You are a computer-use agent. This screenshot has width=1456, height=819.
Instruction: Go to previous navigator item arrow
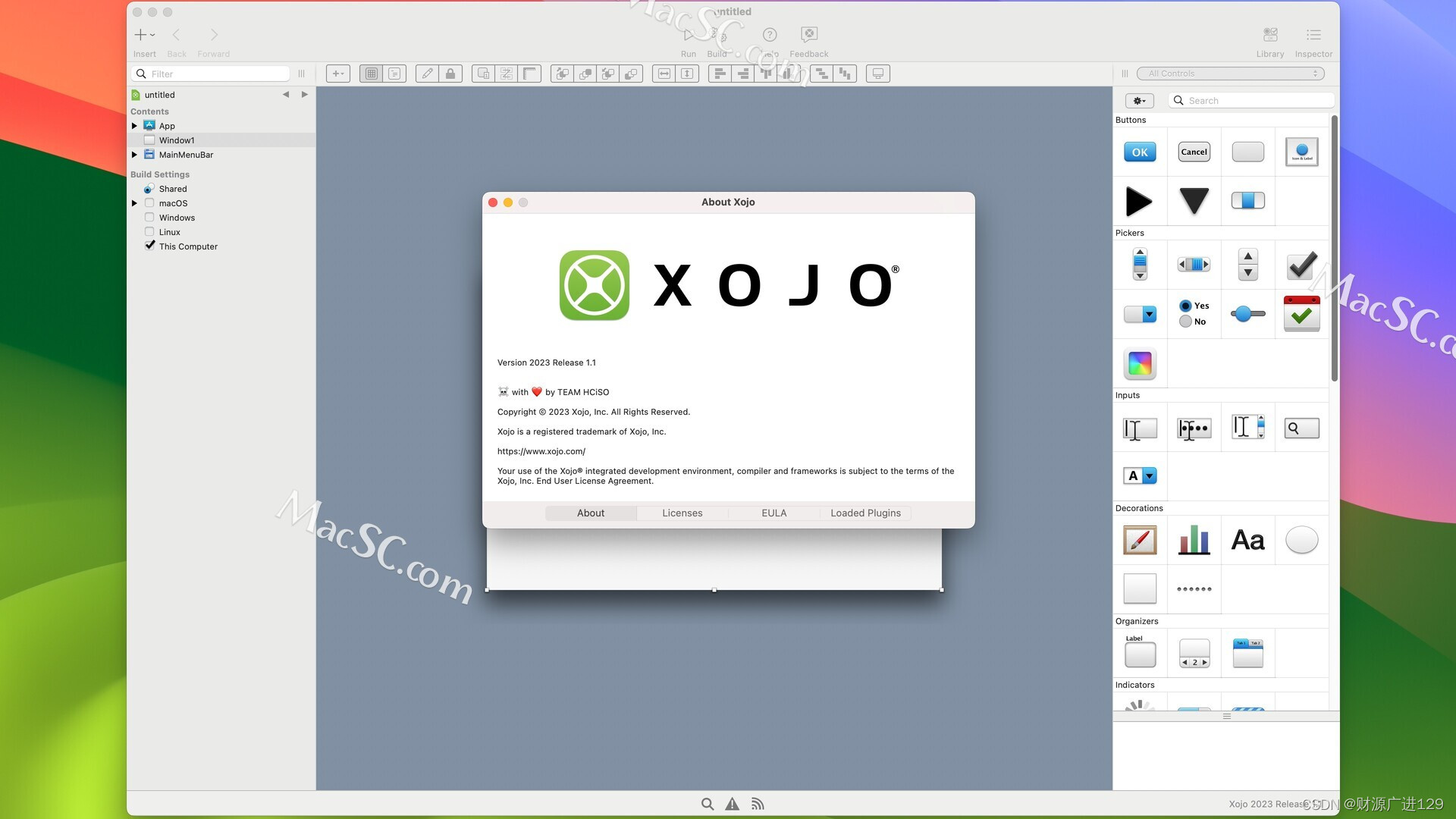point(286,95)
